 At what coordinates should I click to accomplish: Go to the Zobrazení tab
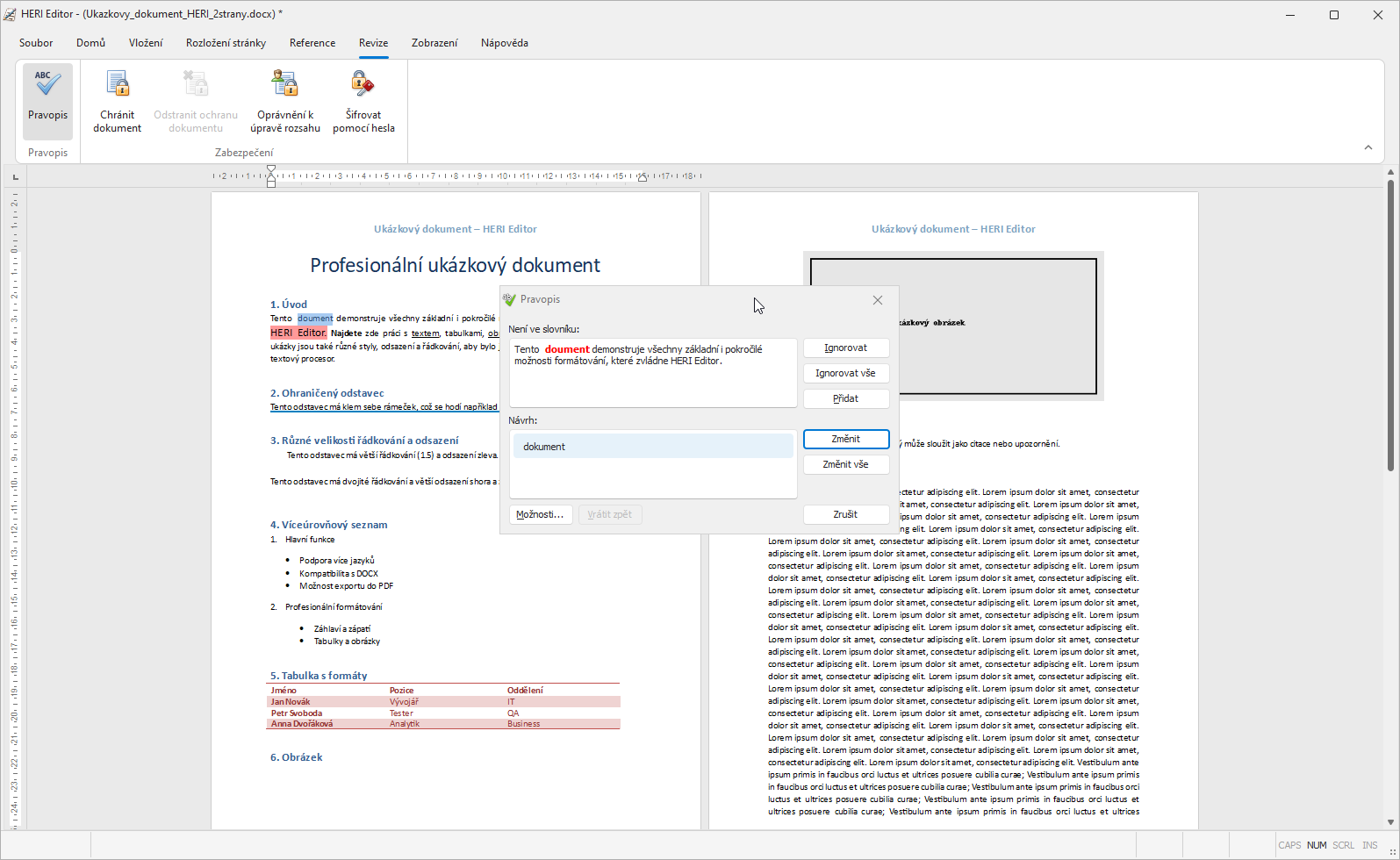pos(434,43)
